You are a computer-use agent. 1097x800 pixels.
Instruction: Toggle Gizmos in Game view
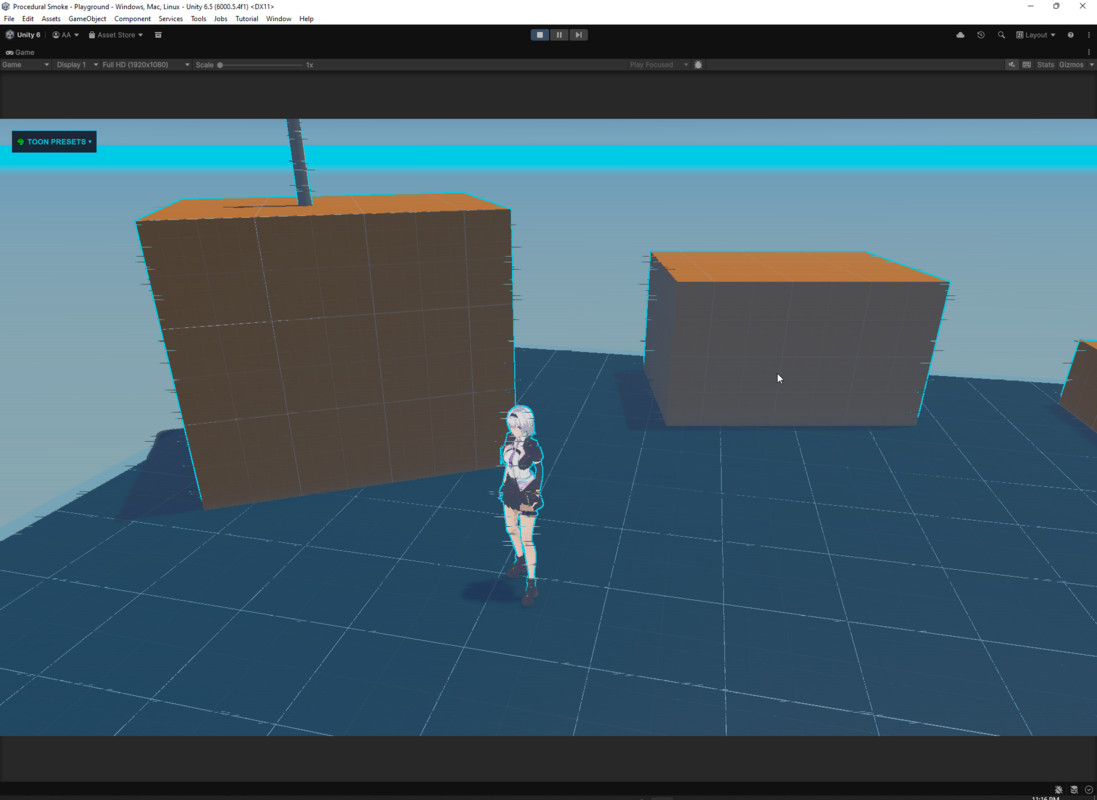point(1071,65)
